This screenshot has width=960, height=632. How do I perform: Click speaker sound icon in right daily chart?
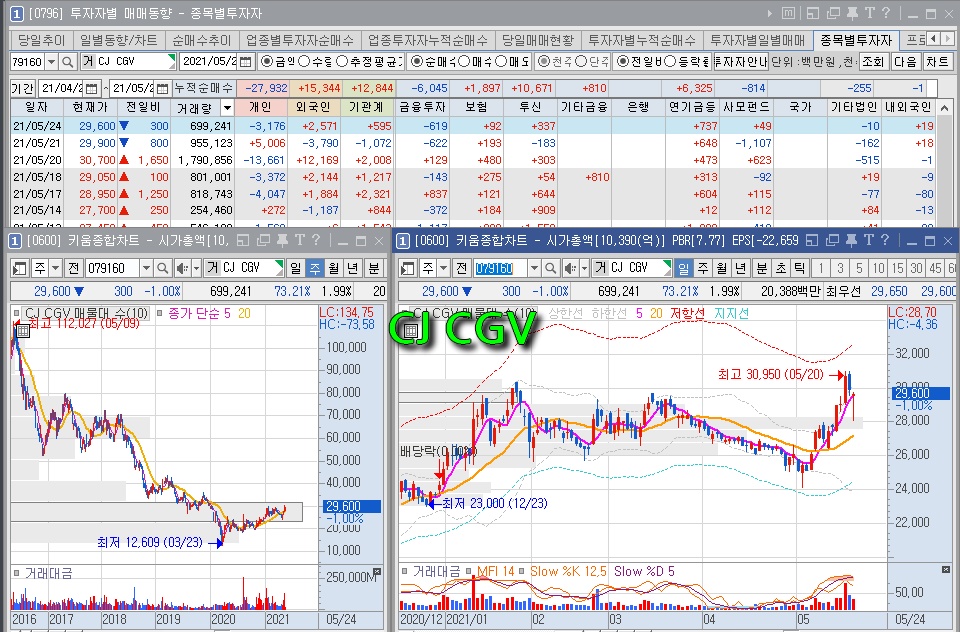[x=570, y=268]
